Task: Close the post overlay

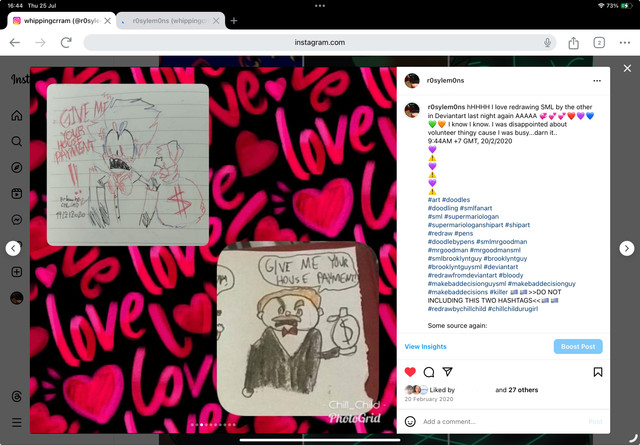Action: [627, 68]
